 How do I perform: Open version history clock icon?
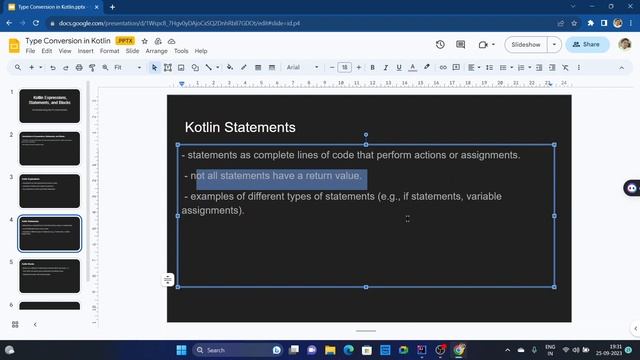click(440, 44)
